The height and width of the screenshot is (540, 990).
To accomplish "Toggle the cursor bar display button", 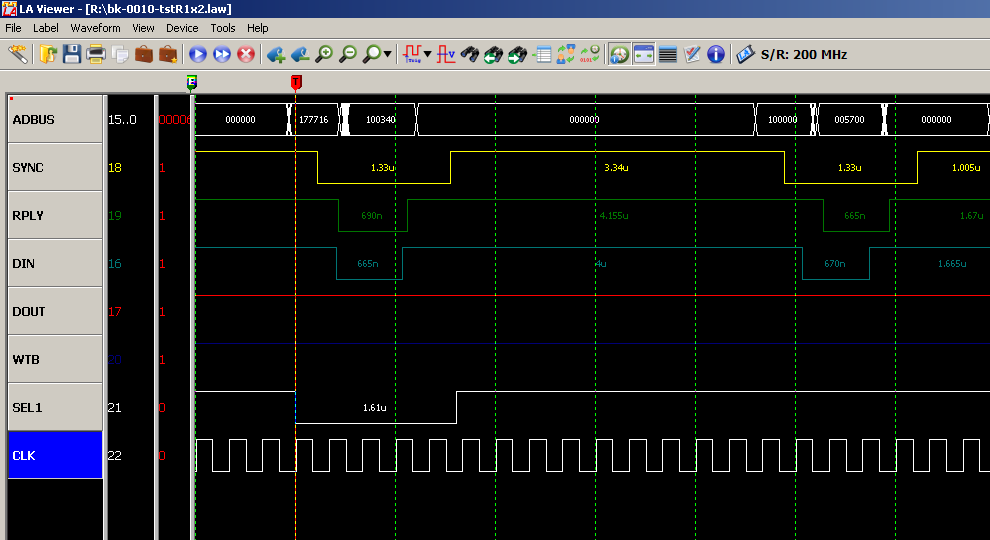I will click(x=644, y=54).
